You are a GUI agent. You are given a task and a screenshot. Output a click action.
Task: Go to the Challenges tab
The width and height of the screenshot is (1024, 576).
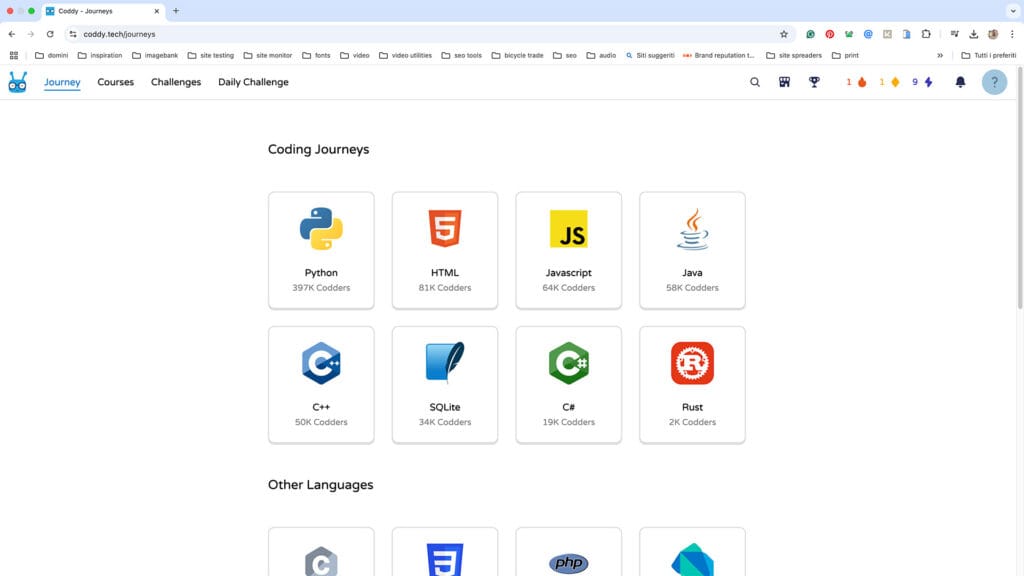pyautogui.click(x=176, y=82)
